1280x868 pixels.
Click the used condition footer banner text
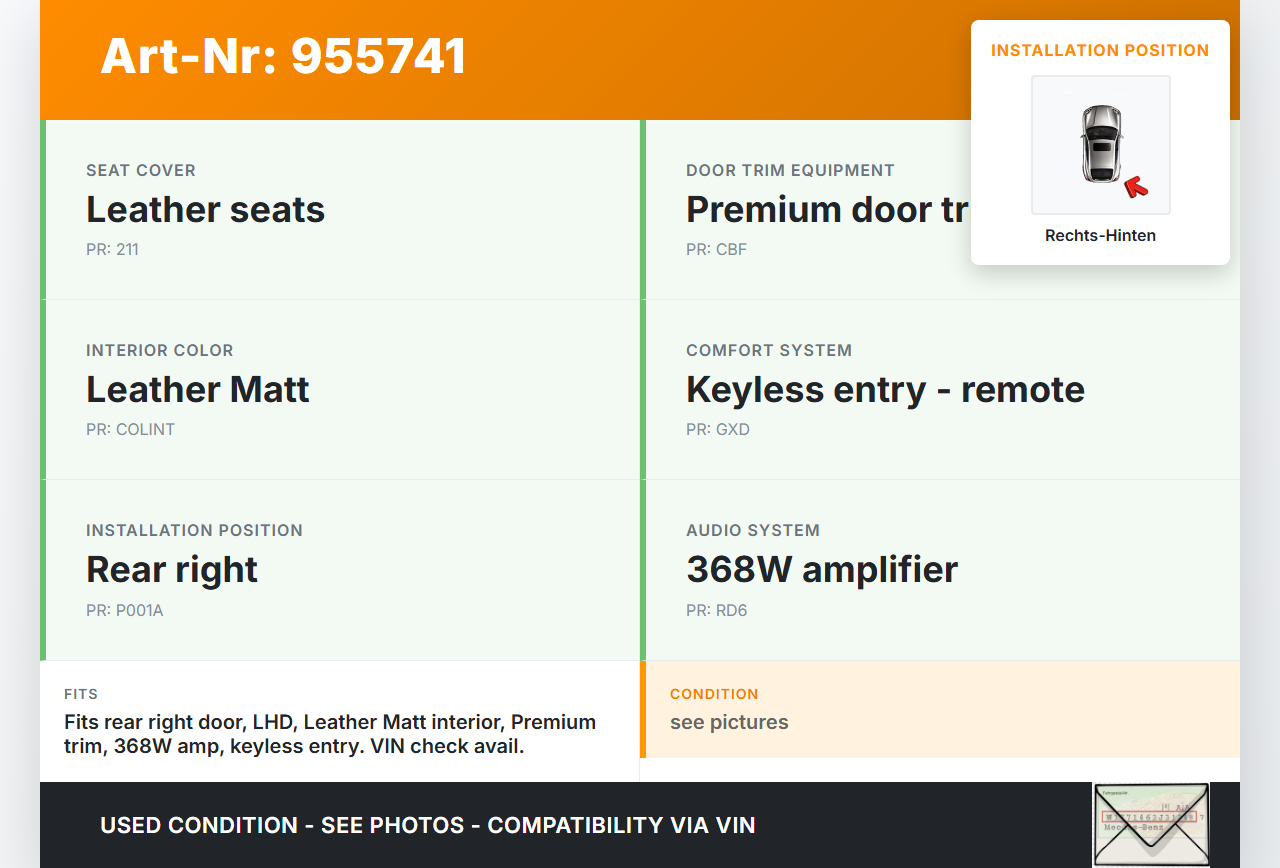click(428, 826)
